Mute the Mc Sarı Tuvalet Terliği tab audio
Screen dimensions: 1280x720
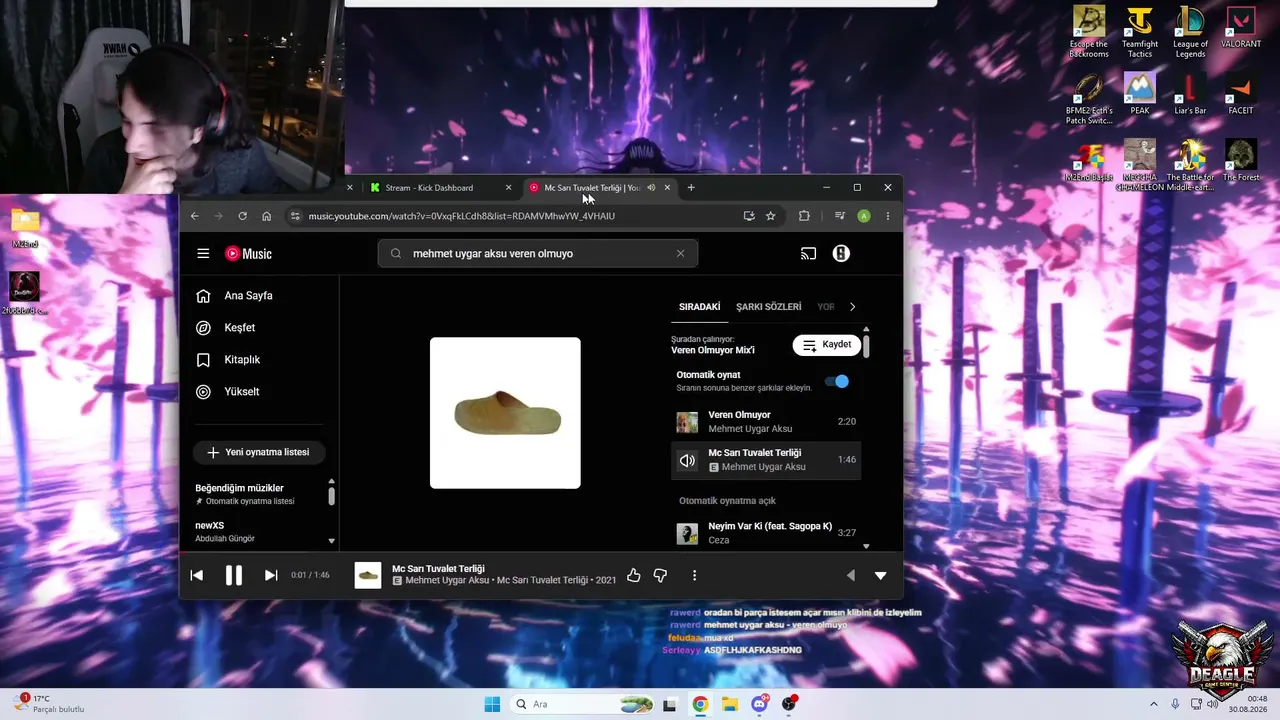pyautogui.click(x=651, y=188)
